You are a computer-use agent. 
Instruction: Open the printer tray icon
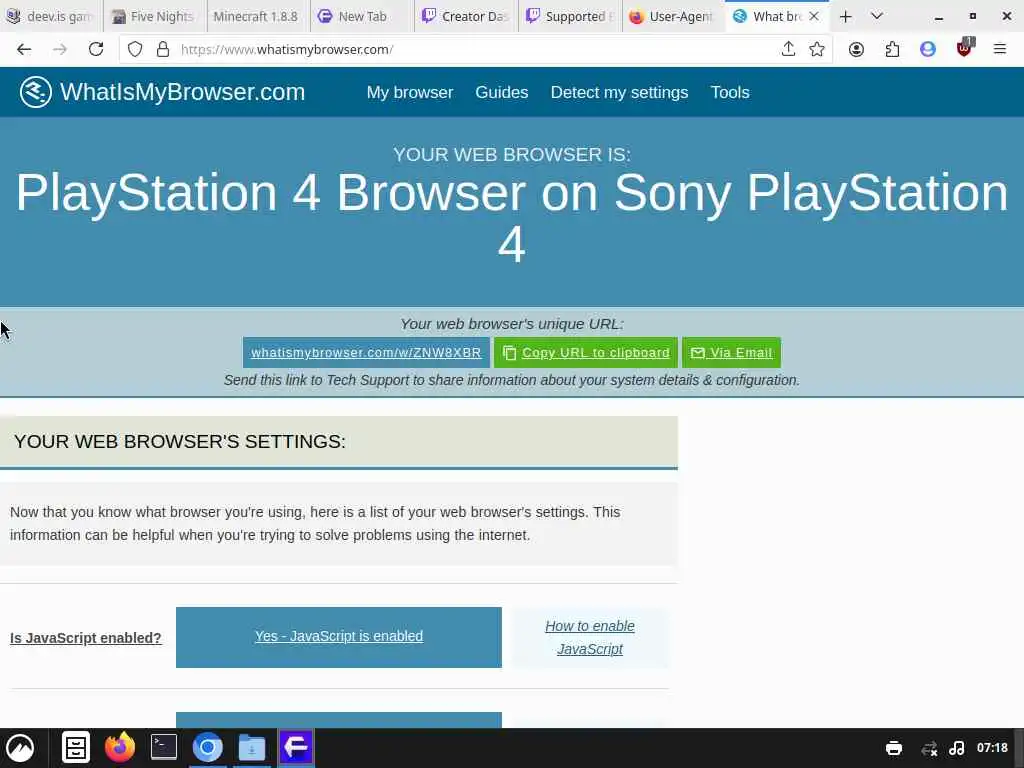[893, 748]
